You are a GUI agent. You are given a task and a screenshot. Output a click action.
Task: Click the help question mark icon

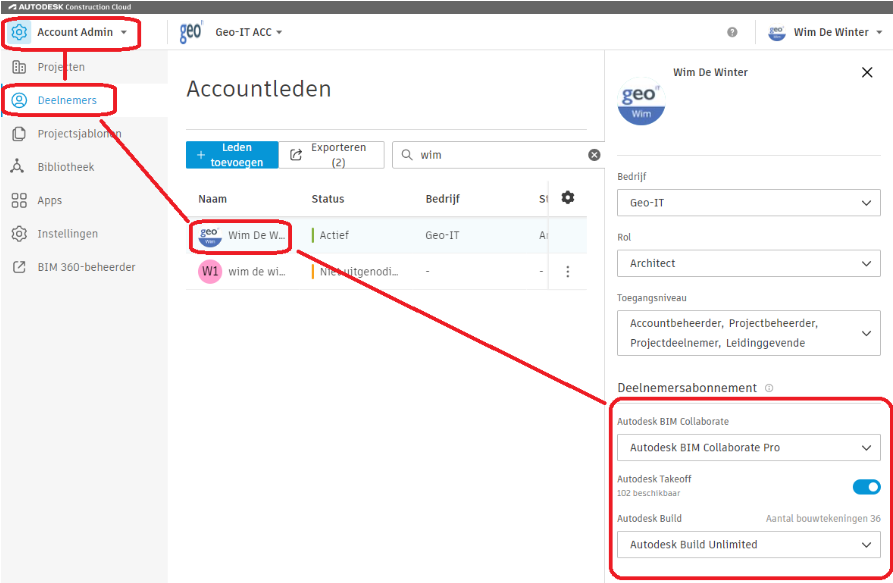(x=732, y=32)
